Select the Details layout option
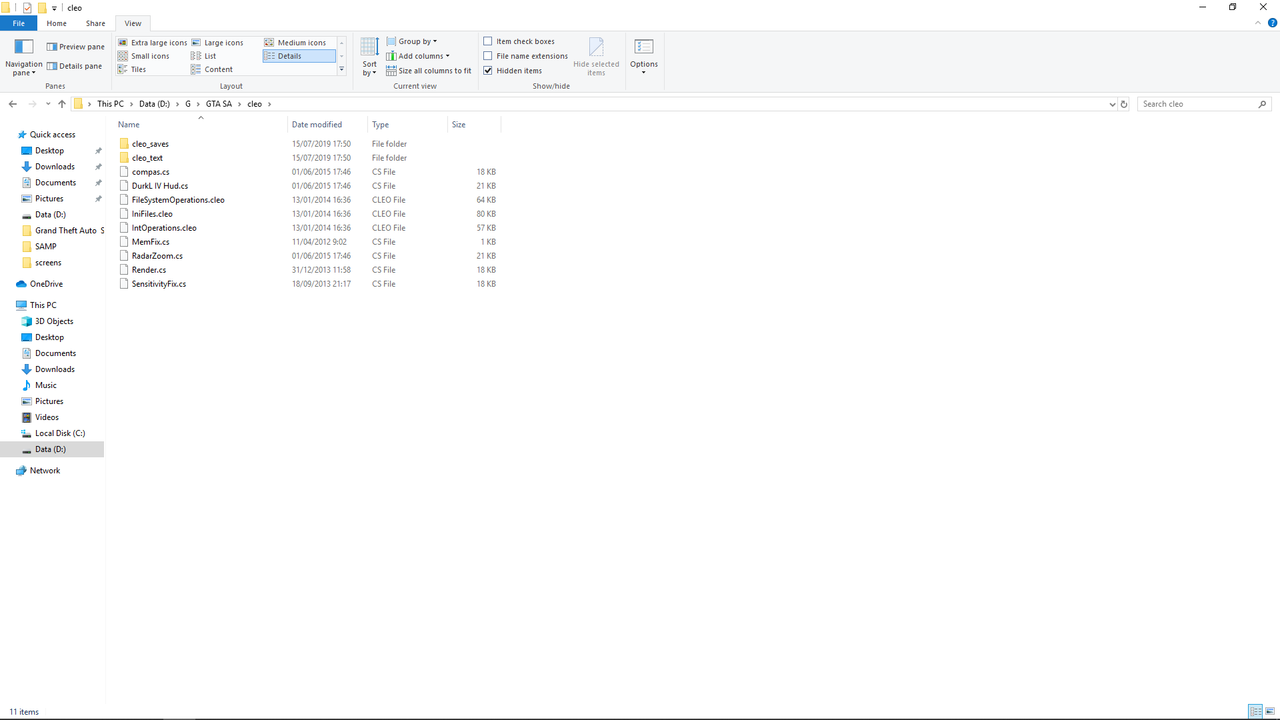The width and height of the screenshot is (1280, 720). [x=299, y=56]
